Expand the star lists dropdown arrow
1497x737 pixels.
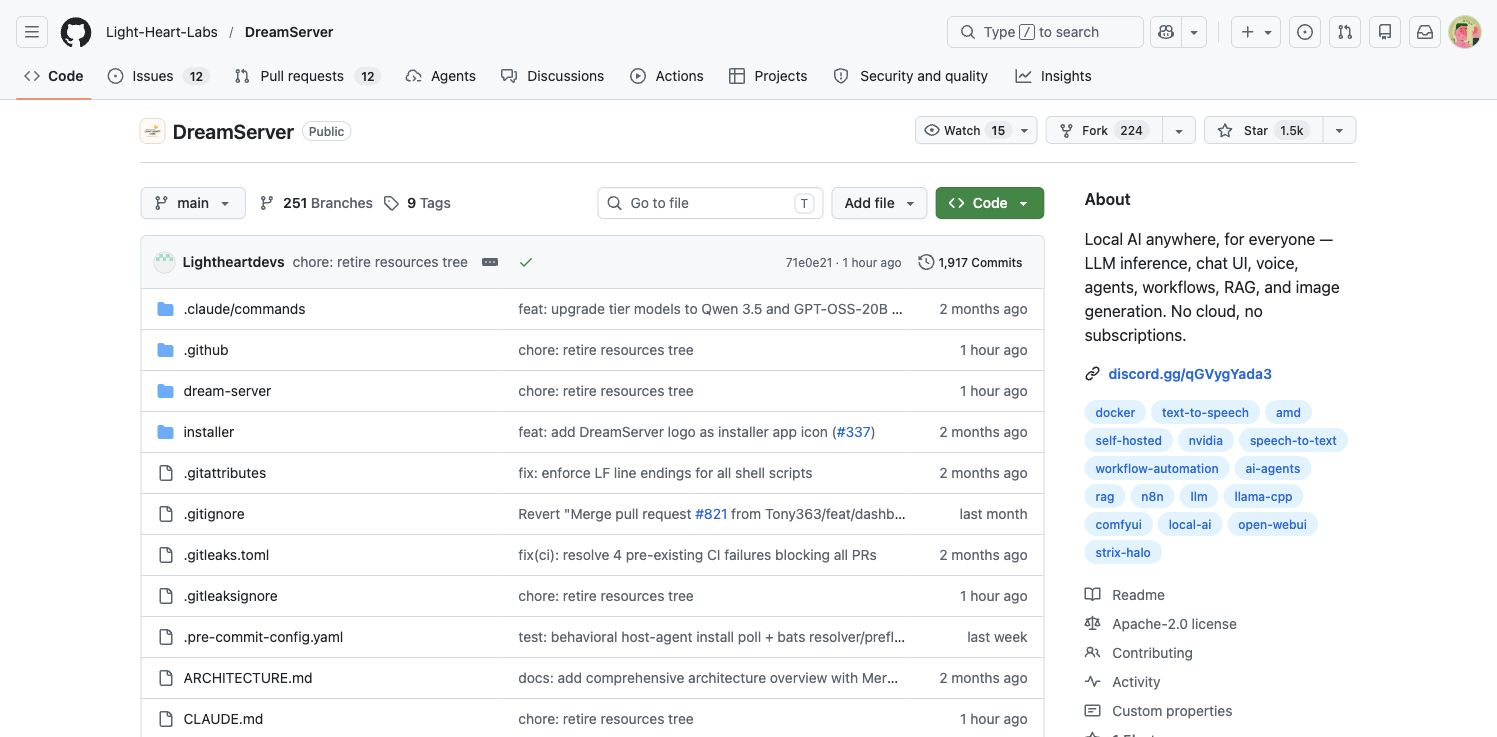(1339, 131)
